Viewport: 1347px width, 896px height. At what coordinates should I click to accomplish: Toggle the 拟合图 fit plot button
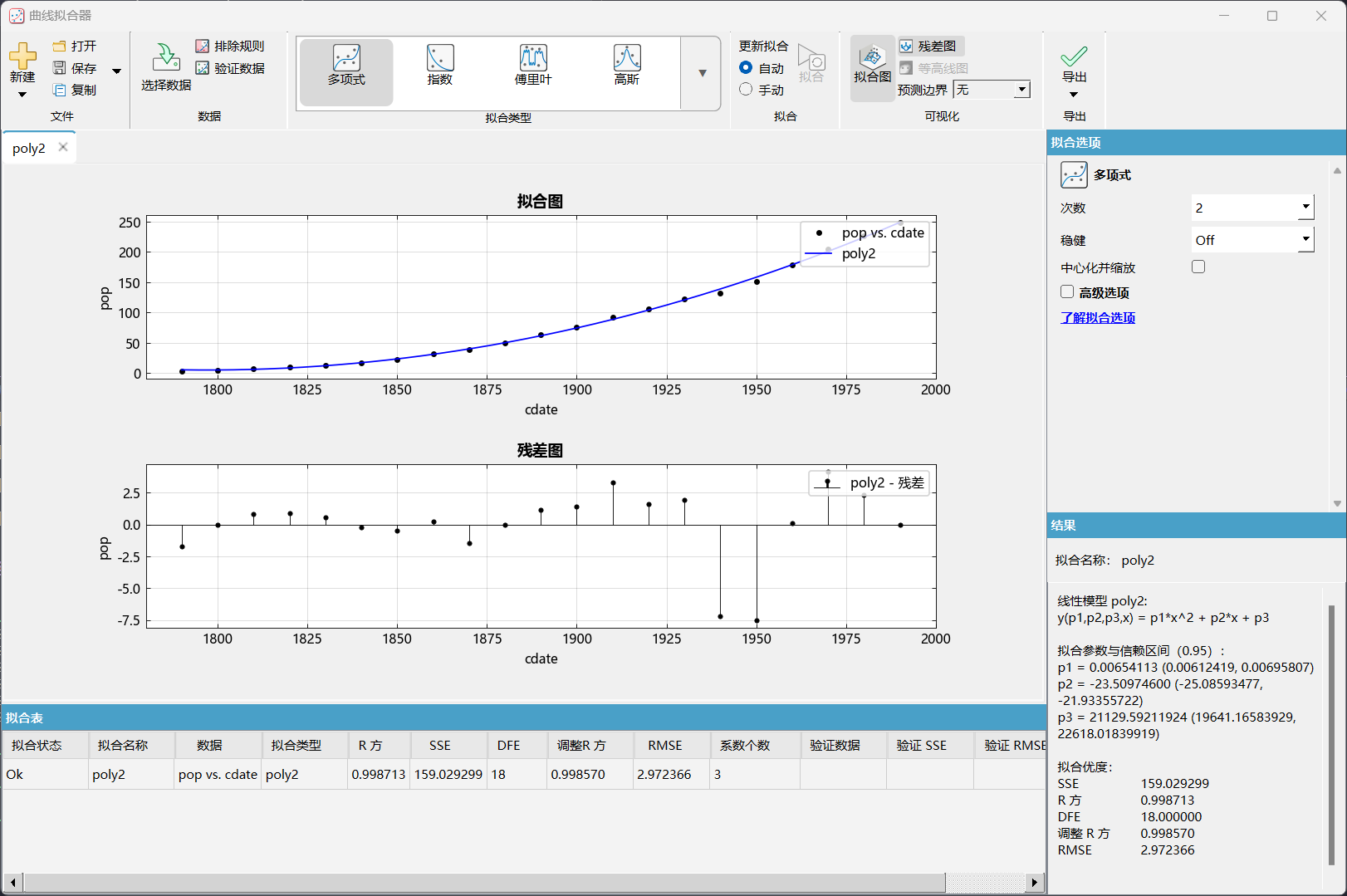pos(872,66)
